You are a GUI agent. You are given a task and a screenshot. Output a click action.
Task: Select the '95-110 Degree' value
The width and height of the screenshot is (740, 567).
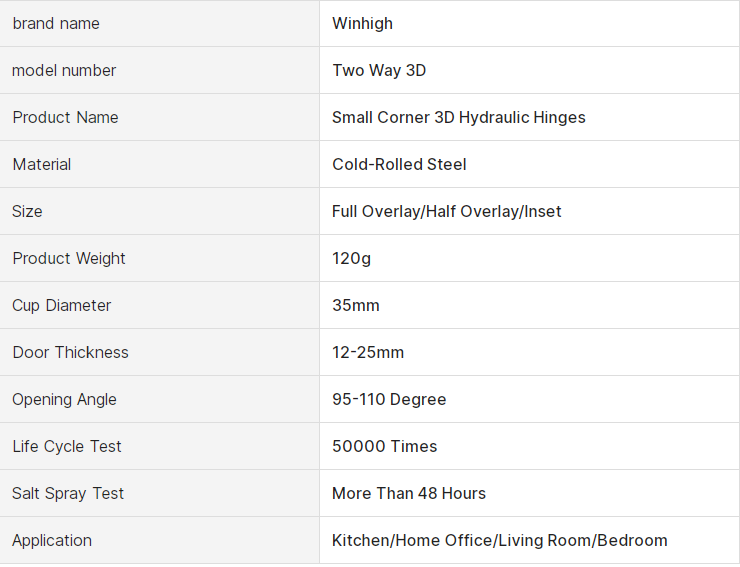(389, 399)
